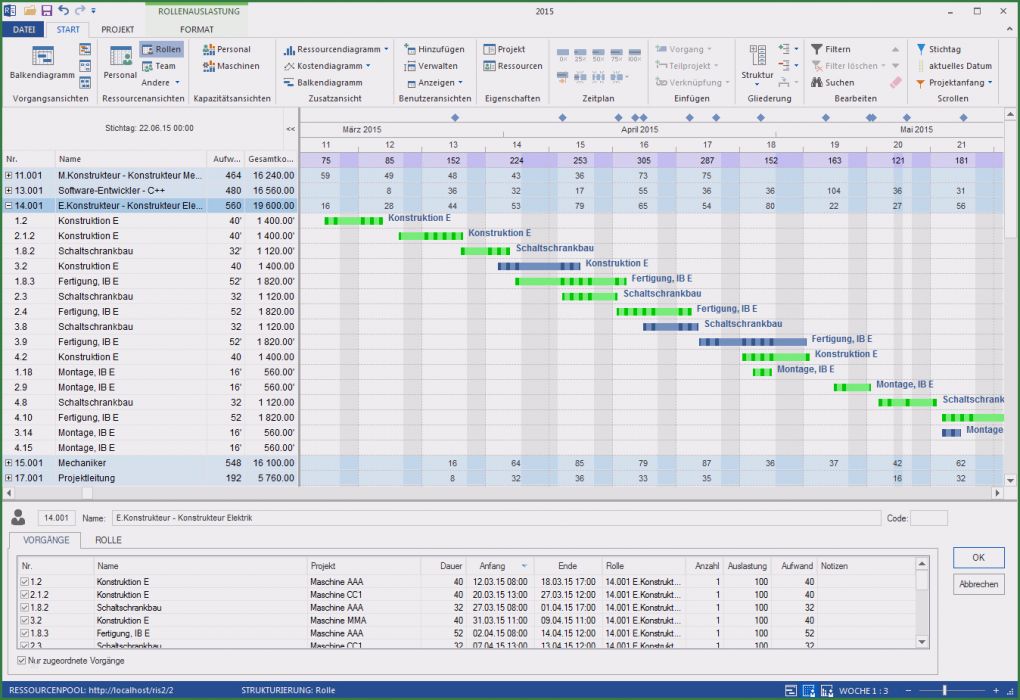Screen dimensions: 1020x700
Task: Adjust the zoom slider in status bar
Action: 946,691
